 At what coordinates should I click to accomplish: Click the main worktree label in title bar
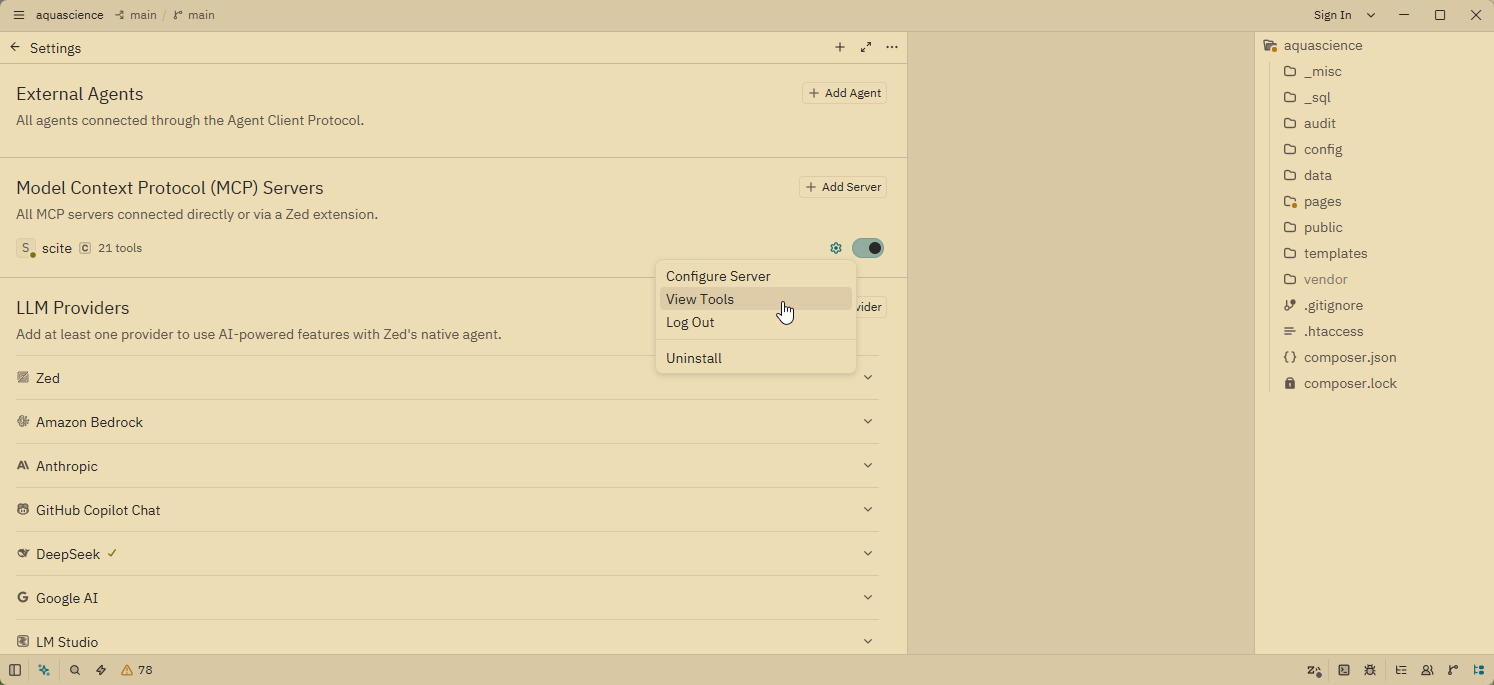135,15
